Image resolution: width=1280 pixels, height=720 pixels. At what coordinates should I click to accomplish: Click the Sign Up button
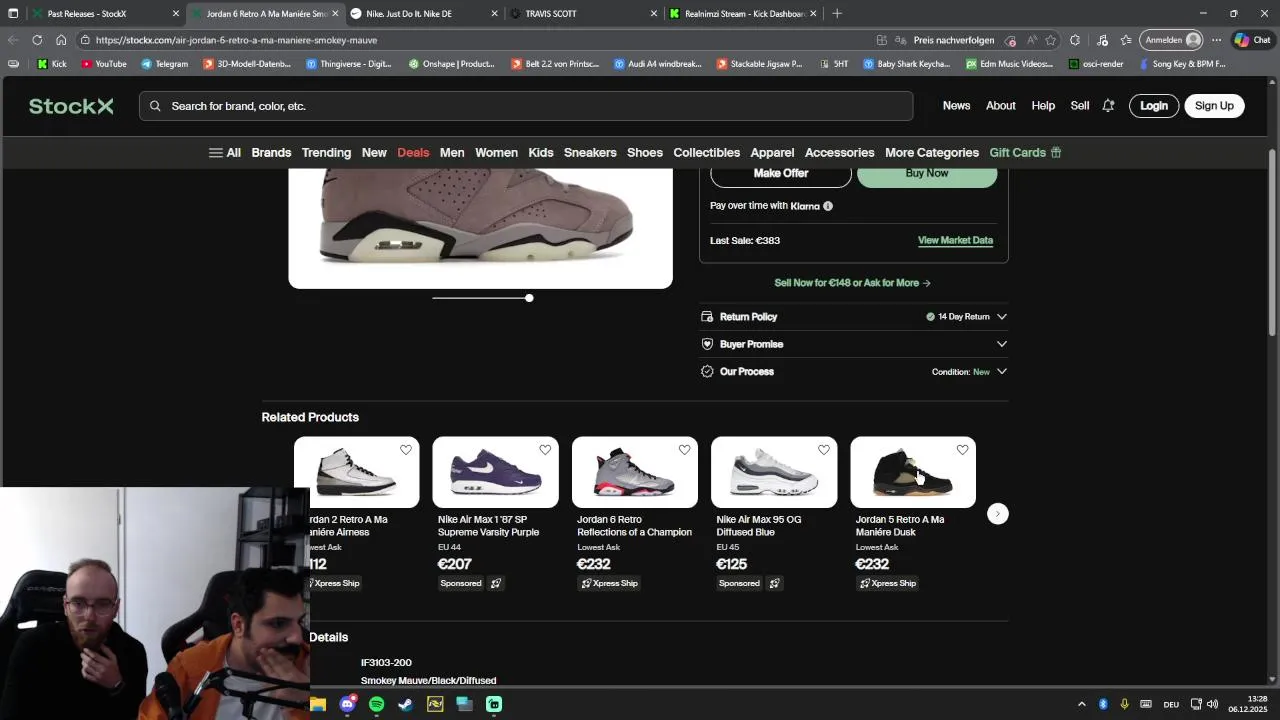click(1214, 106)
